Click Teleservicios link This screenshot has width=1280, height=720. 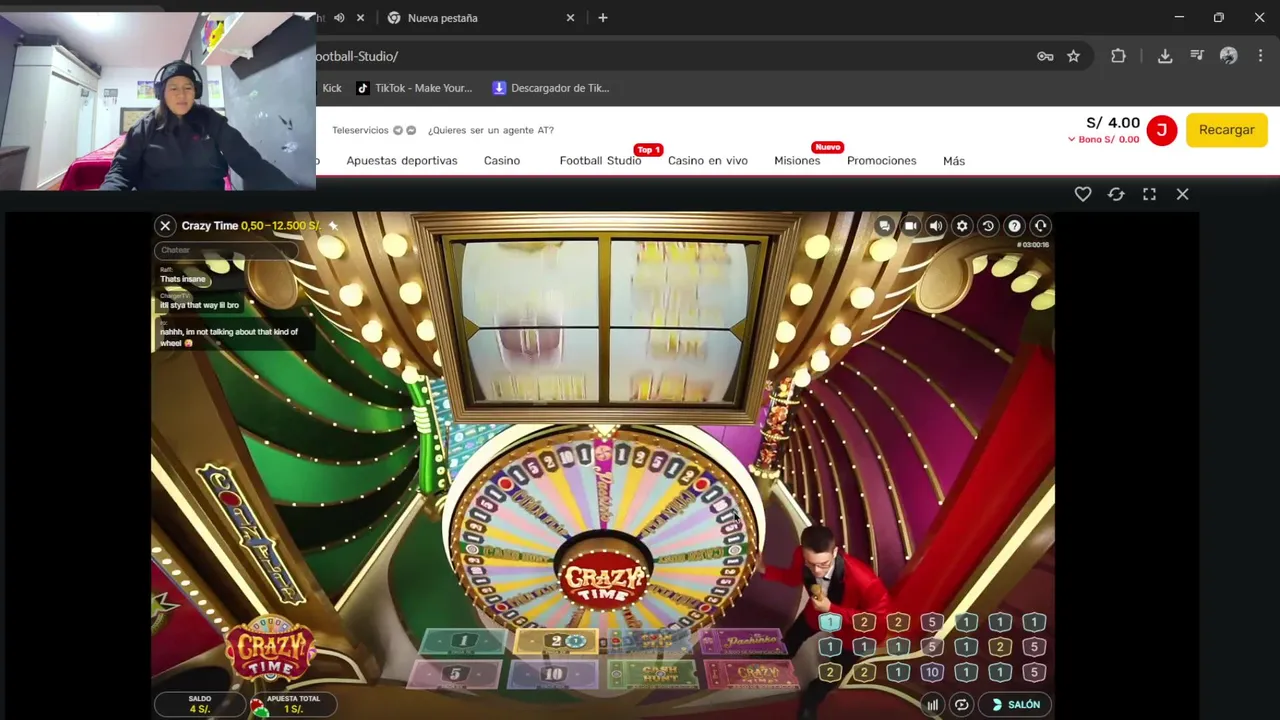pos(360,130)
